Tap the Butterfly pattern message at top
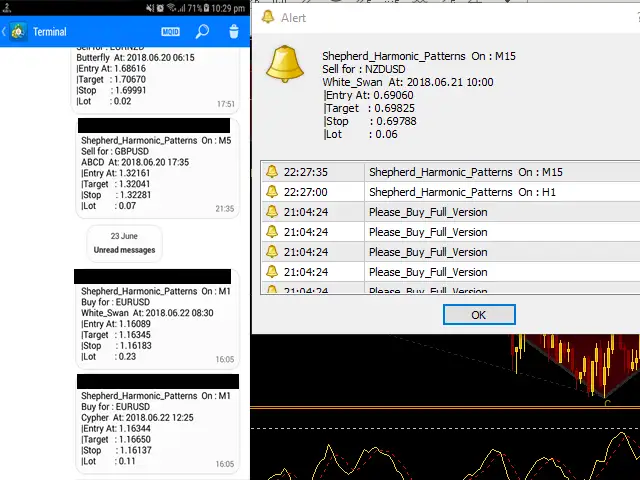640x480 pixels. tap(155, 80)
